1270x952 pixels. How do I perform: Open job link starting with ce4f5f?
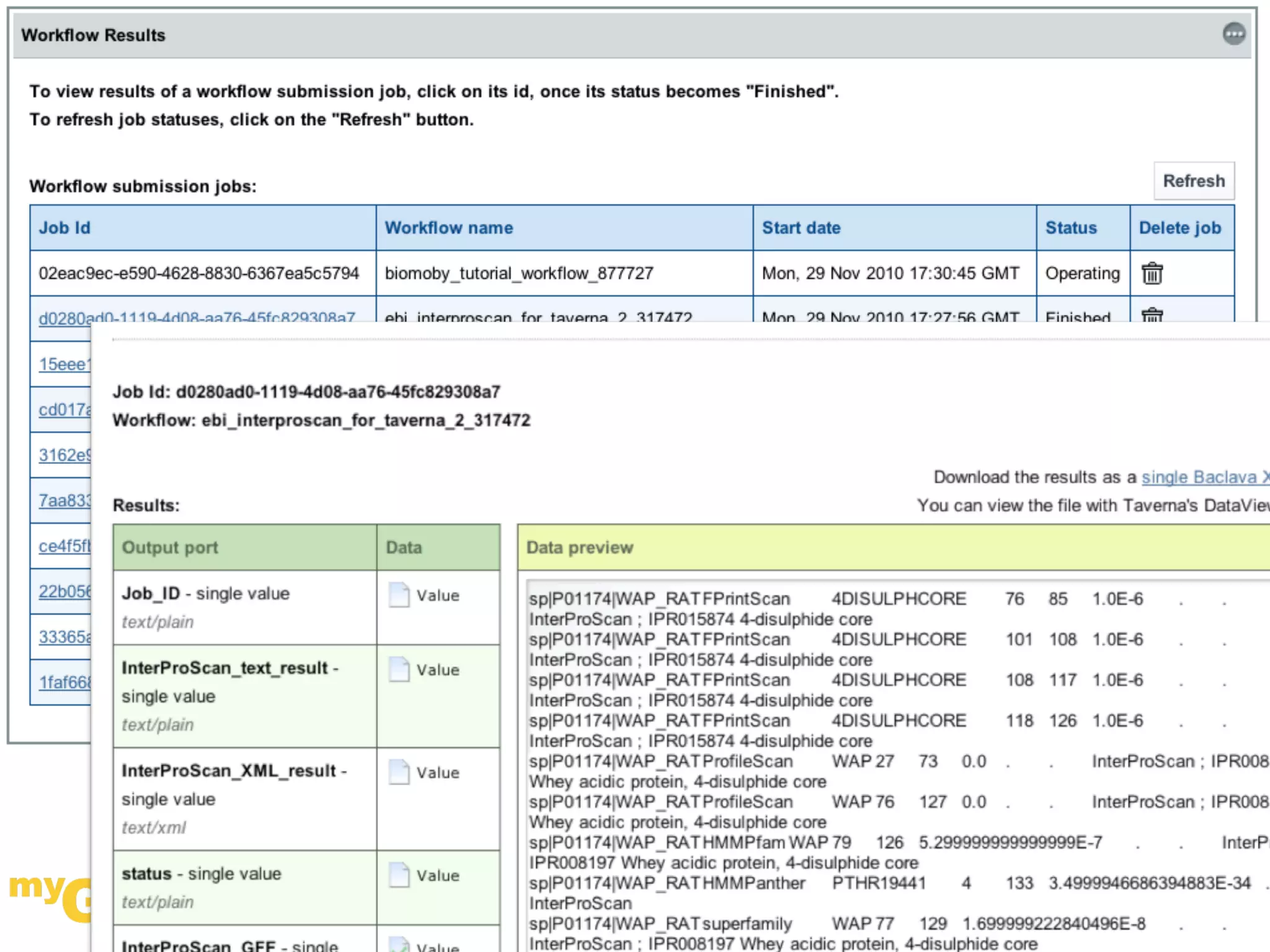(x=64, y=546)
